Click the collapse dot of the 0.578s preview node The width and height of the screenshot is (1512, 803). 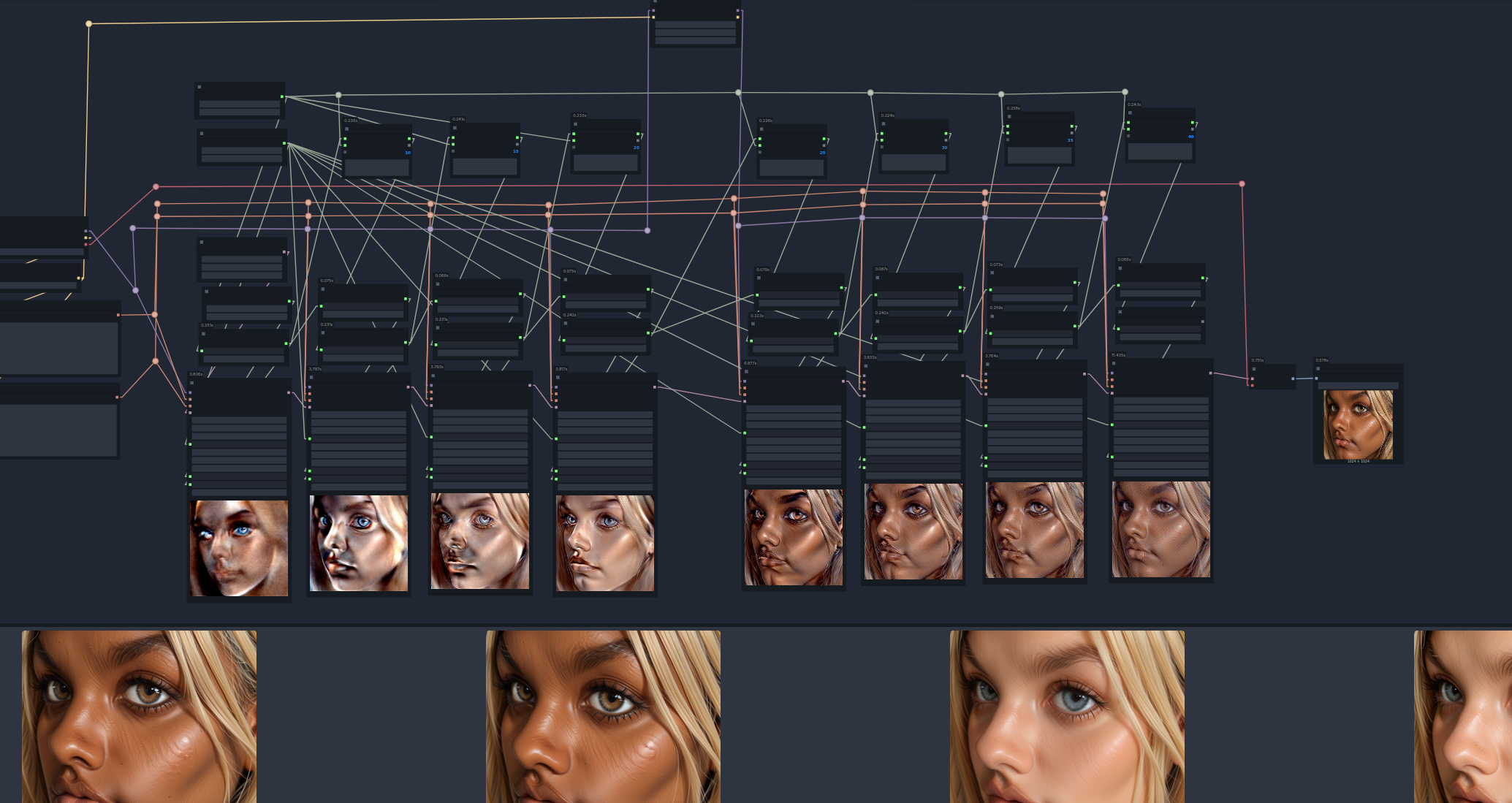(x=1318, y=369)
